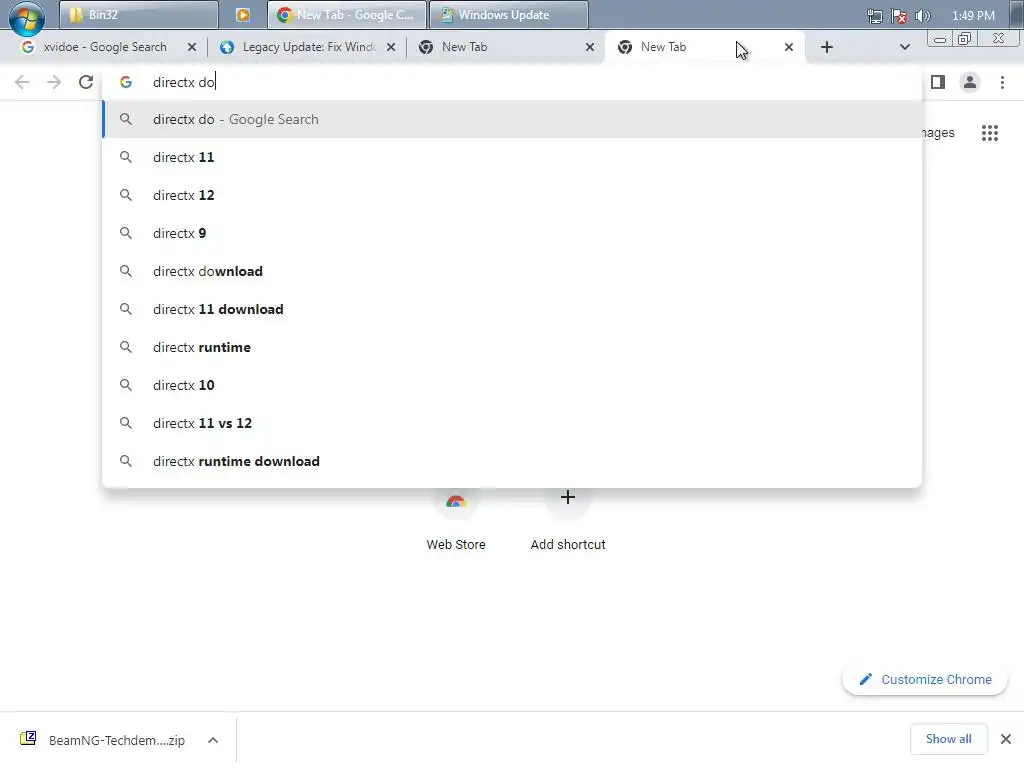The height and width of the screenshot is (768, 1024).
Task: Select 'directx 11' suggestion
Action: (512, 157)
